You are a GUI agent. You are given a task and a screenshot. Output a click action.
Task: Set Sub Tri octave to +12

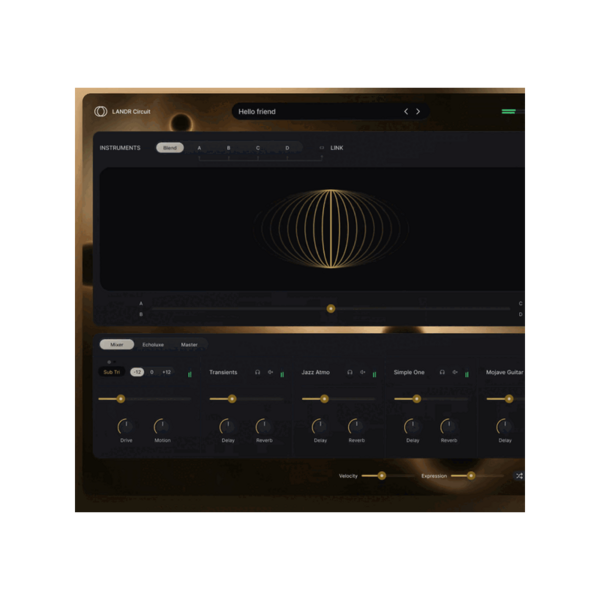click(166, 372)
